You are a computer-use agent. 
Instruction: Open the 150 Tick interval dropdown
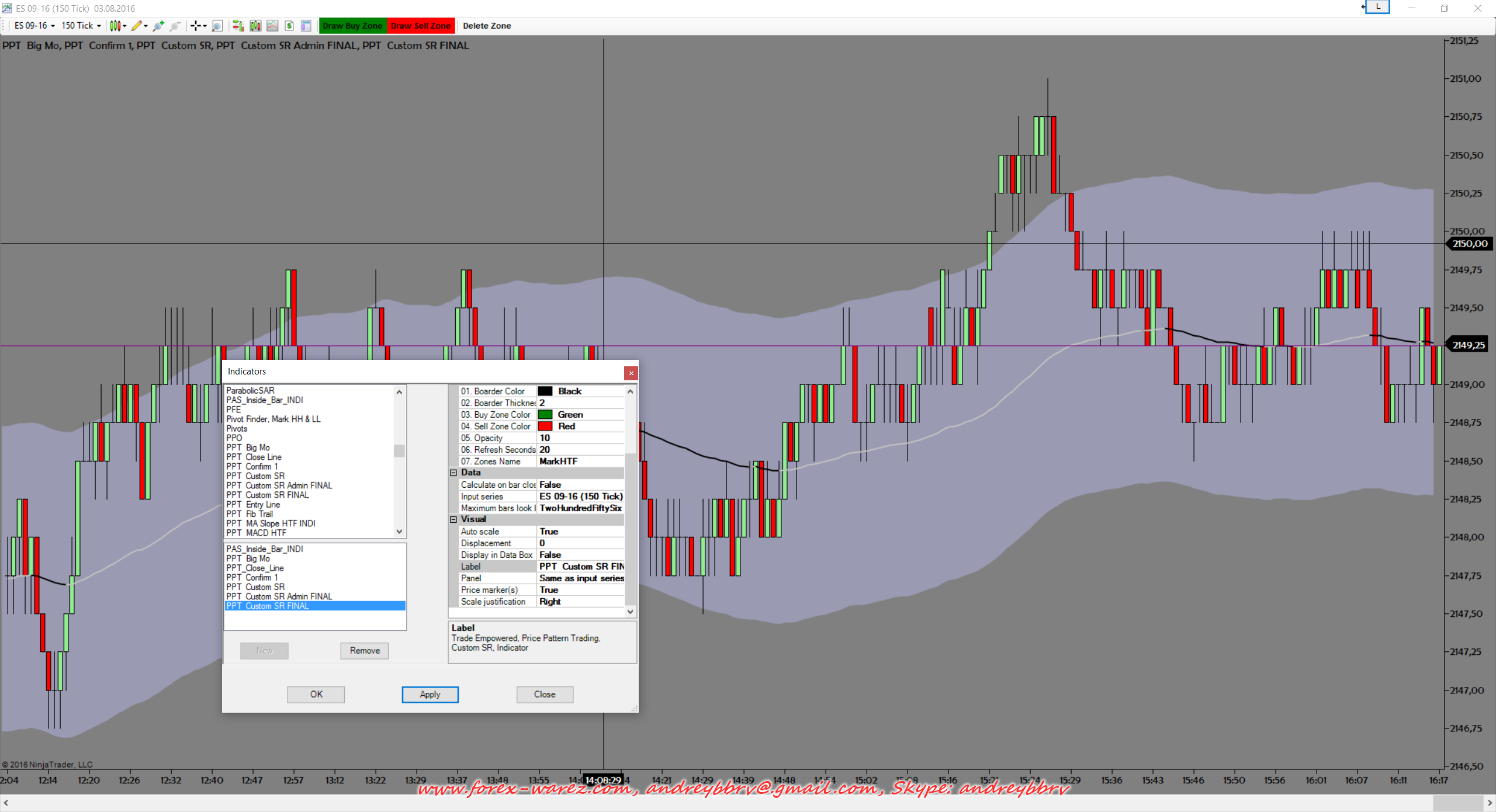(81, 26)
